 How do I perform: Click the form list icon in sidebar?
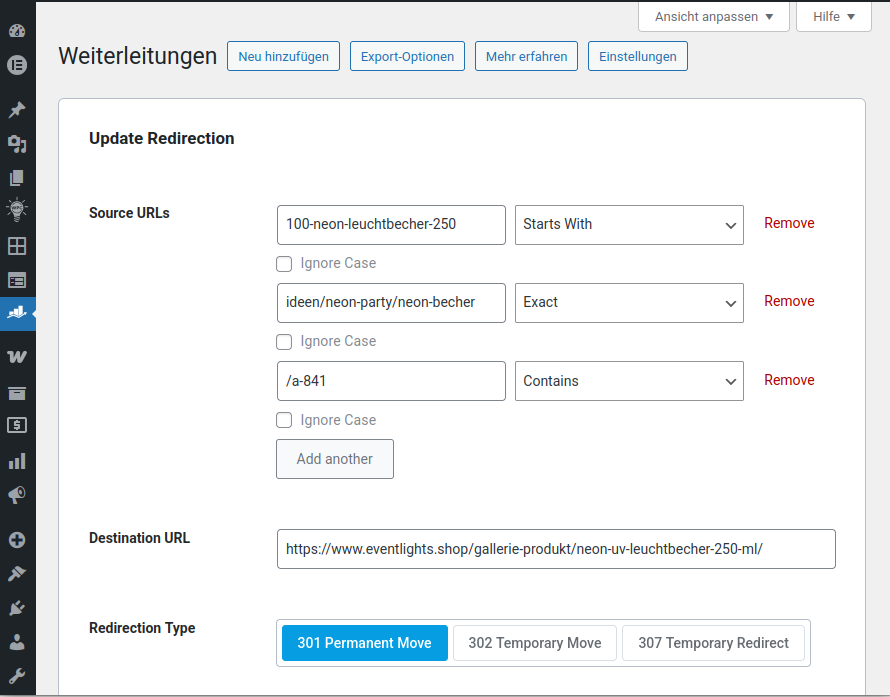(x=17, y=280)
